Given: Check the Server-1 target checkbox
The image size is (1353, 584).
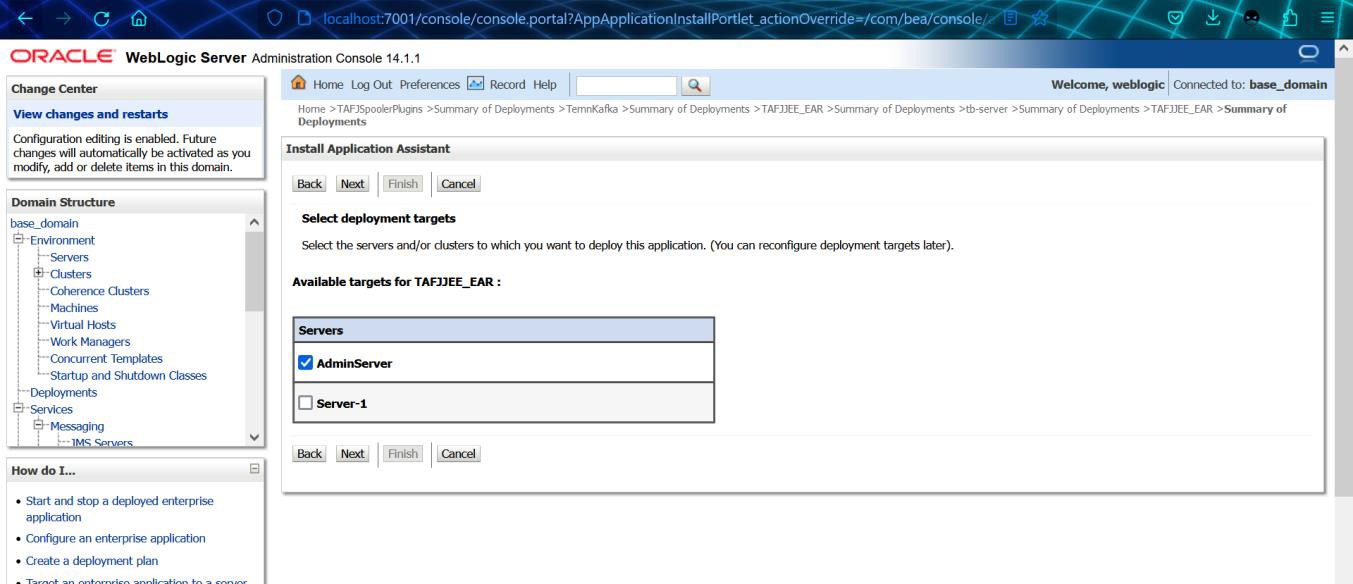Looking at the screenshot, I should [x=307, y=403].
